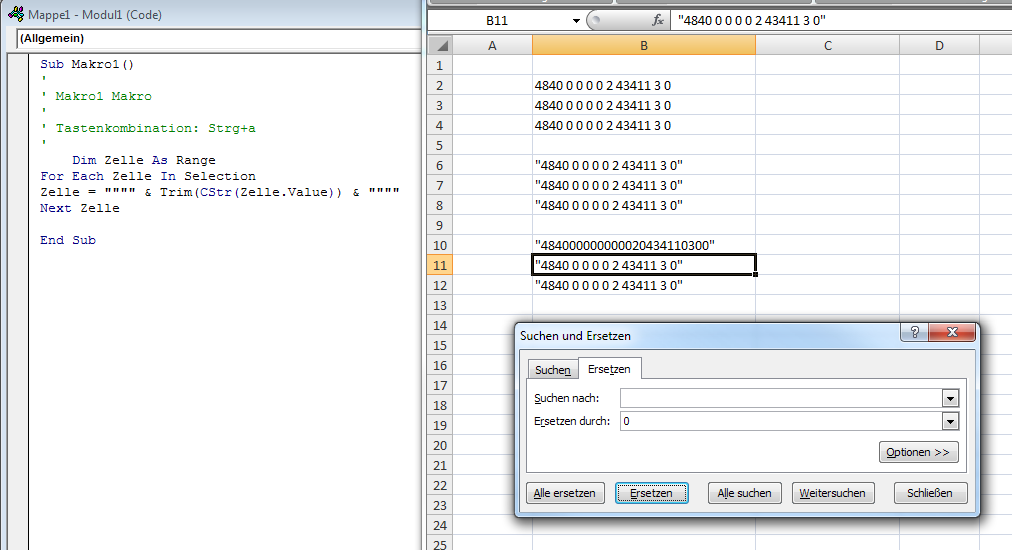Click the Tastenkombination: Strg+a comment line
This screenshot has width=1012, height=550.
(x=148, y=128)
